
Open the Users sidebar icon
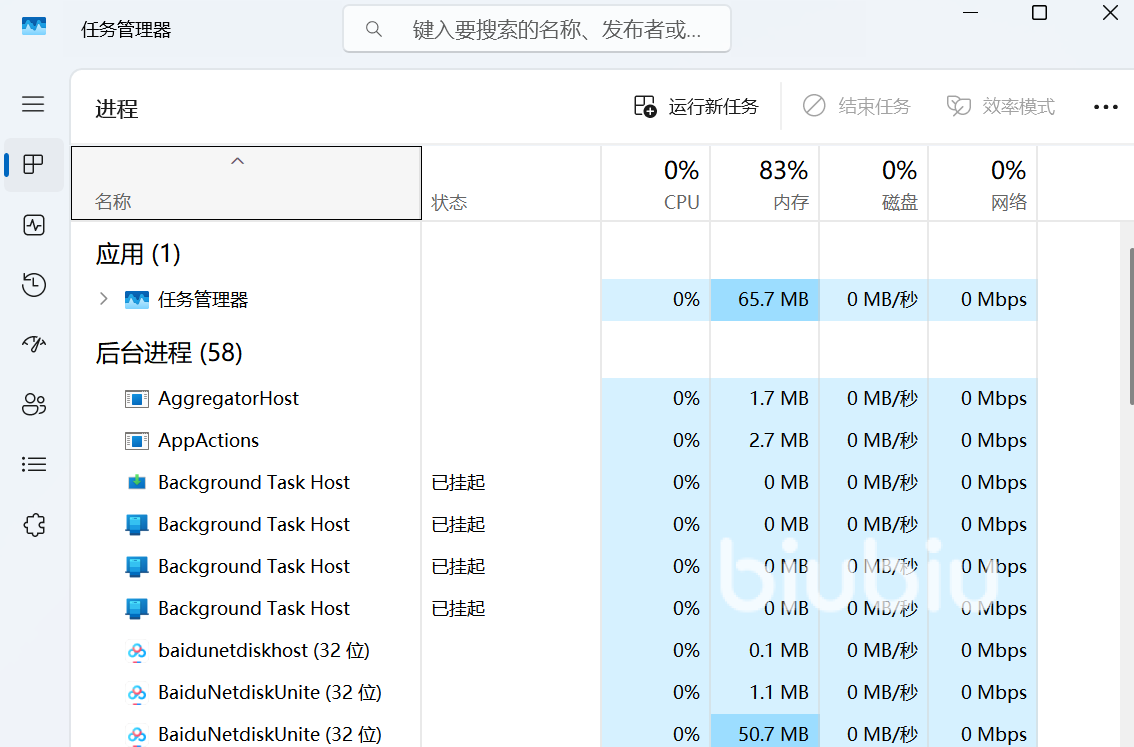[34, 404]
